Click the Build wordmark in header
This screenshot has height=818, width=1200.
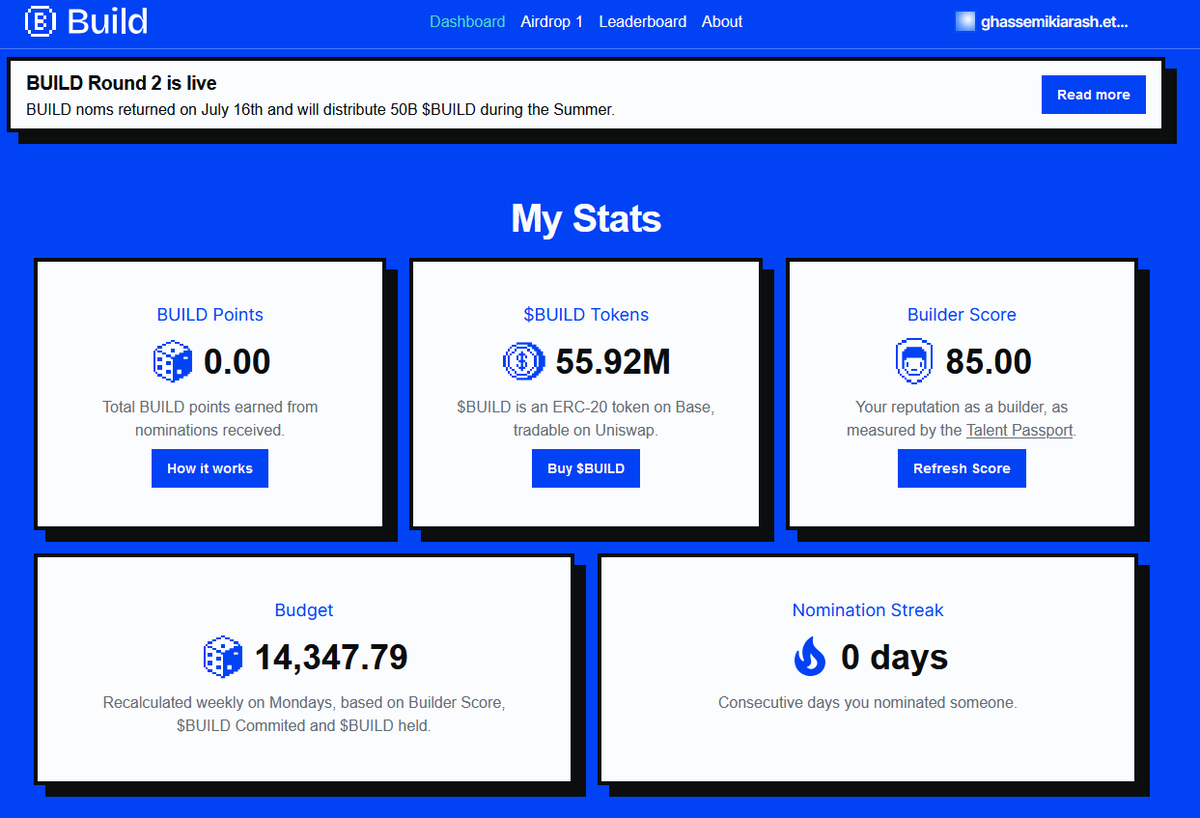click(x=108, y=21)
